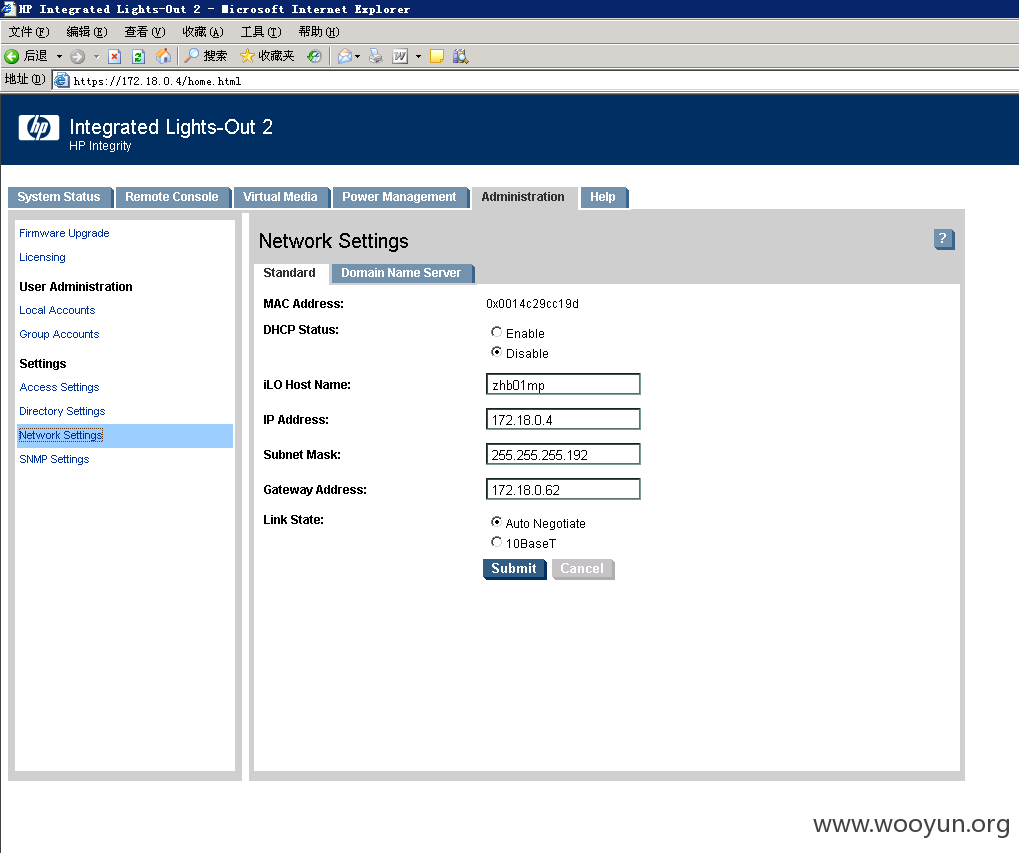Open the 帮助(H) menu
The height and width of the screenshot is (853, 1019).
(x=319, y=32)
